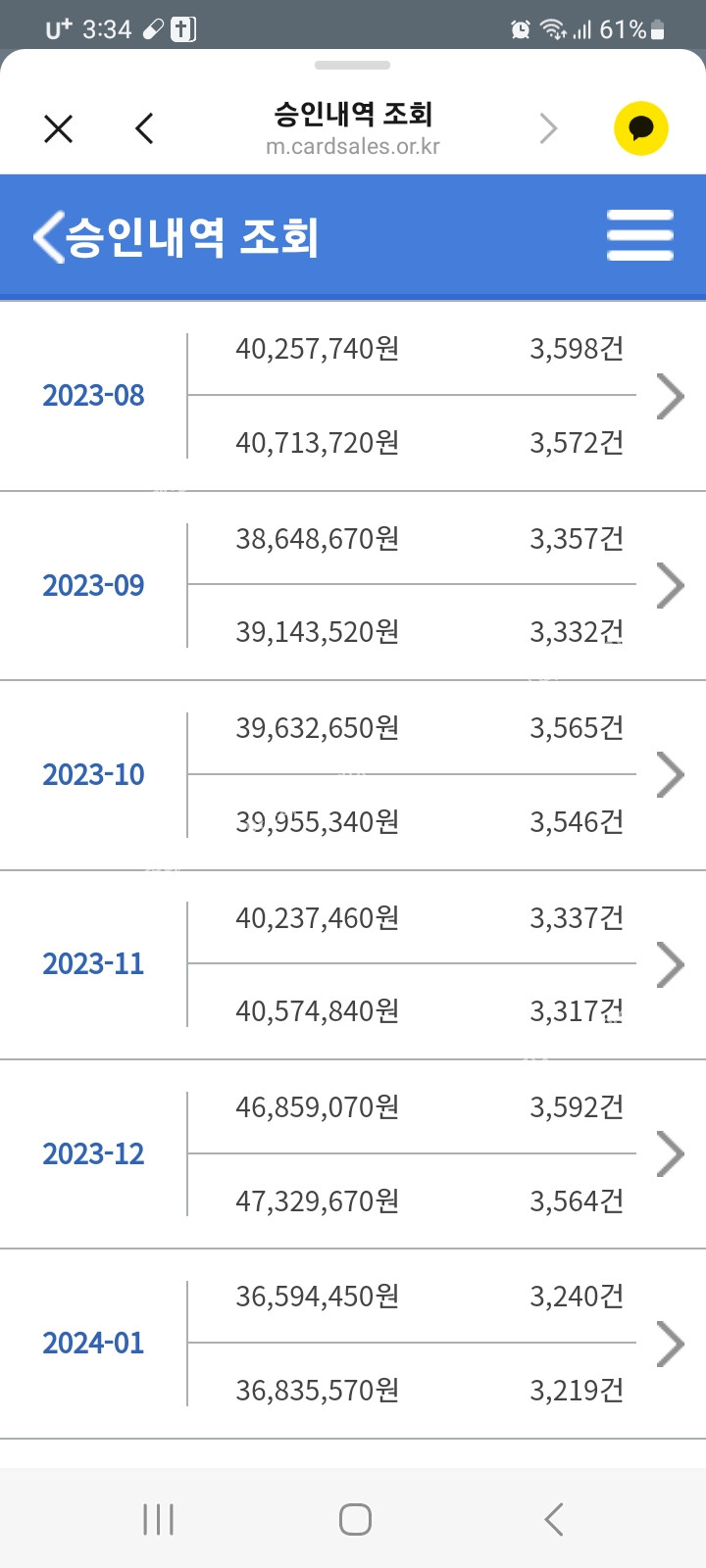Select the 2023-08 month label
Screen dimensions: 706x1568
click(x=93, y=396)
